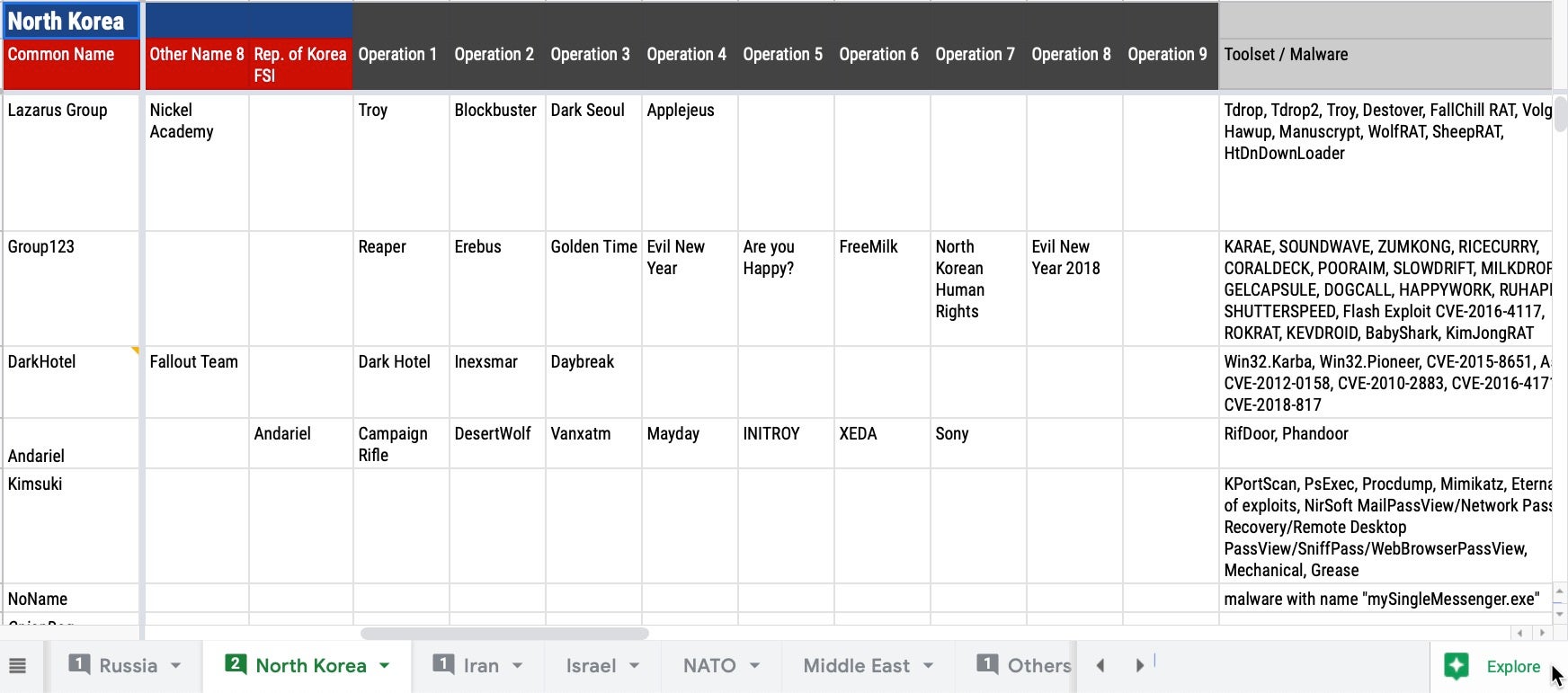Viewport: 1568px width, 693px height.
Task: Click the comment badge on the Others tab
Action: coord(987,664)
